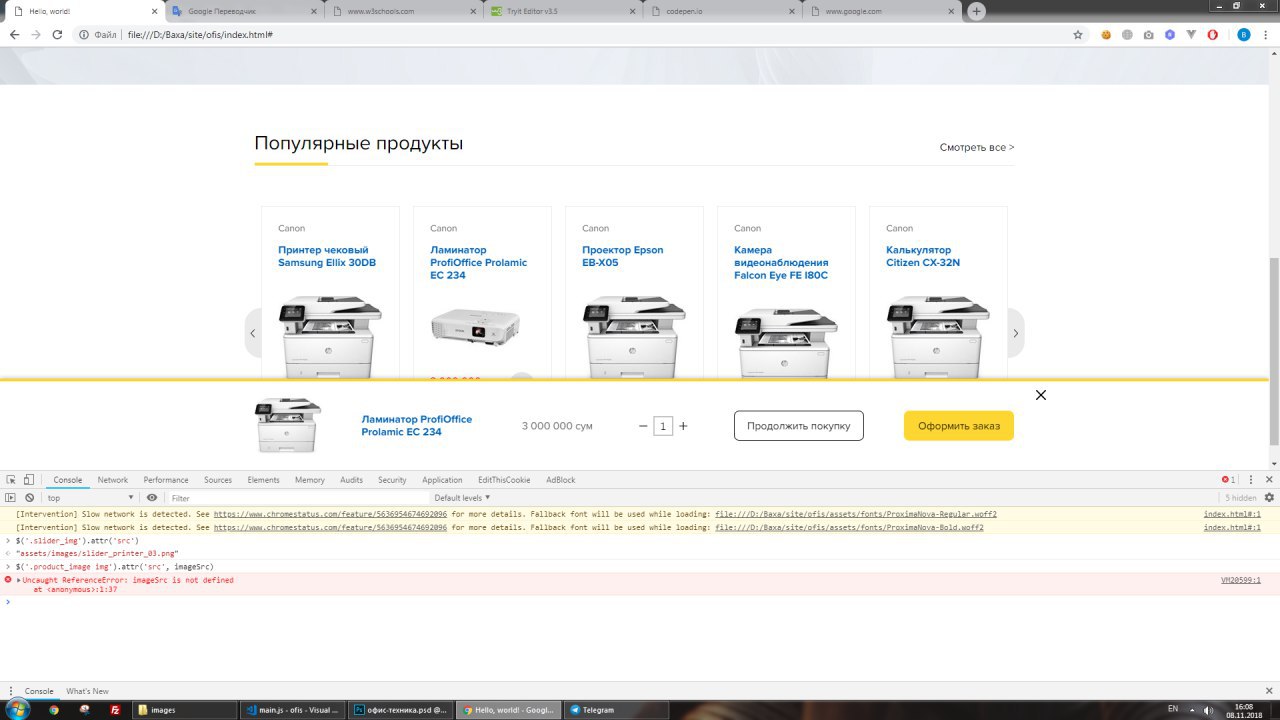The image size is (1280, 720).
Task: Switch to Photoshop офис-техника.psd taskbar item
Action: [x=401, y=710]
